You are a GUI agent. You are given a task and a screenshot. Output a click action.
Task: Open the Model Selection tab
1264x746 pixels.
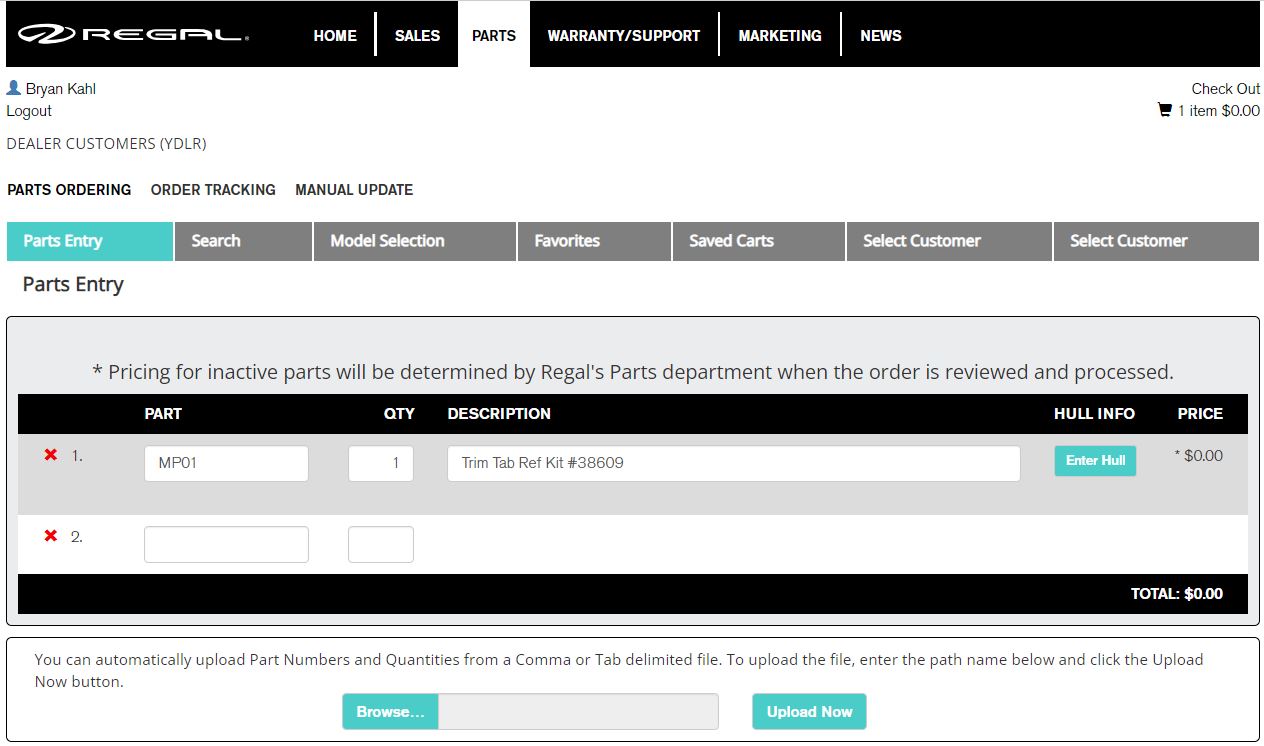point(387,241)
